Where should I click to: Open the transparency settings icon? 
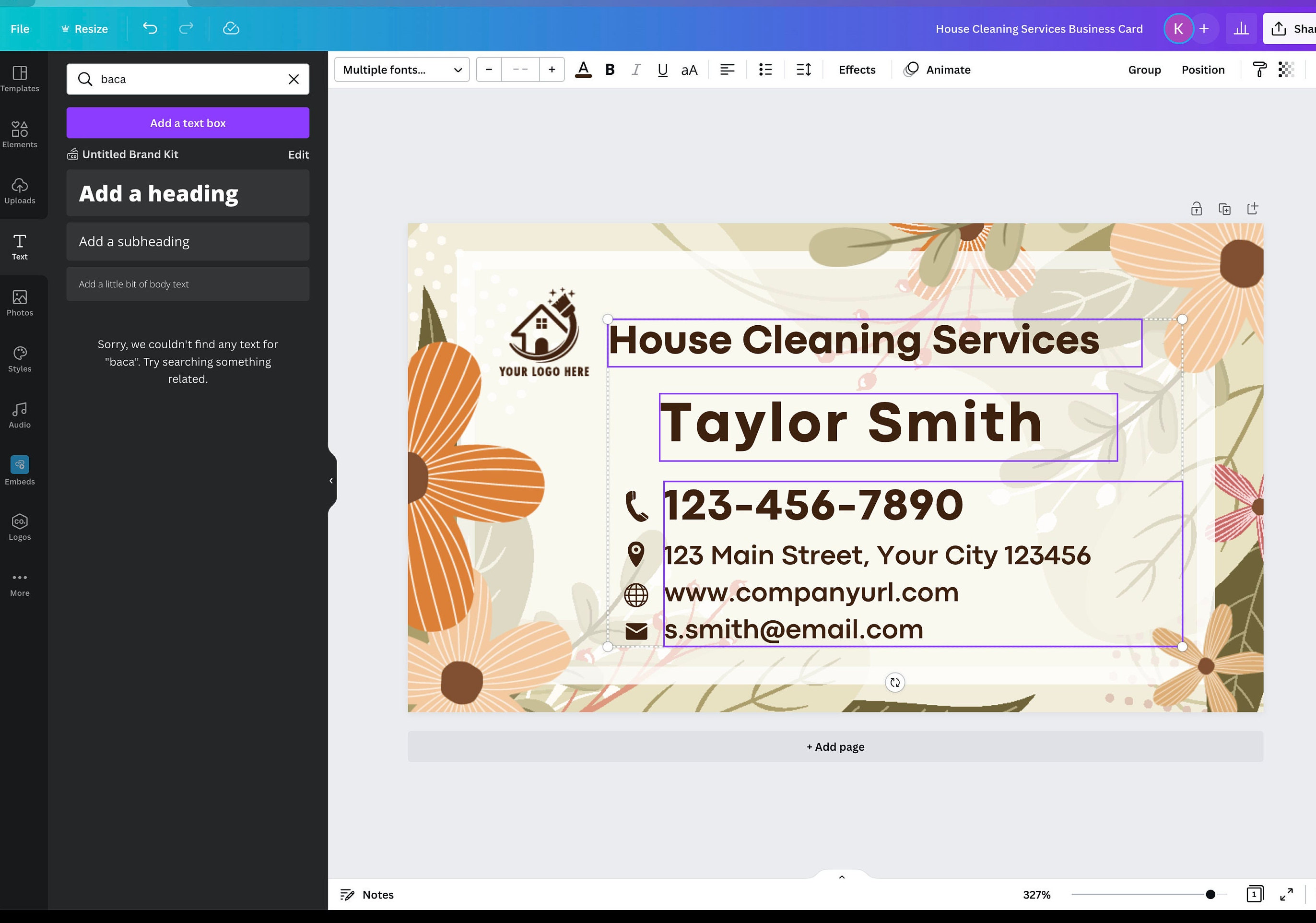pos(1286,70)
